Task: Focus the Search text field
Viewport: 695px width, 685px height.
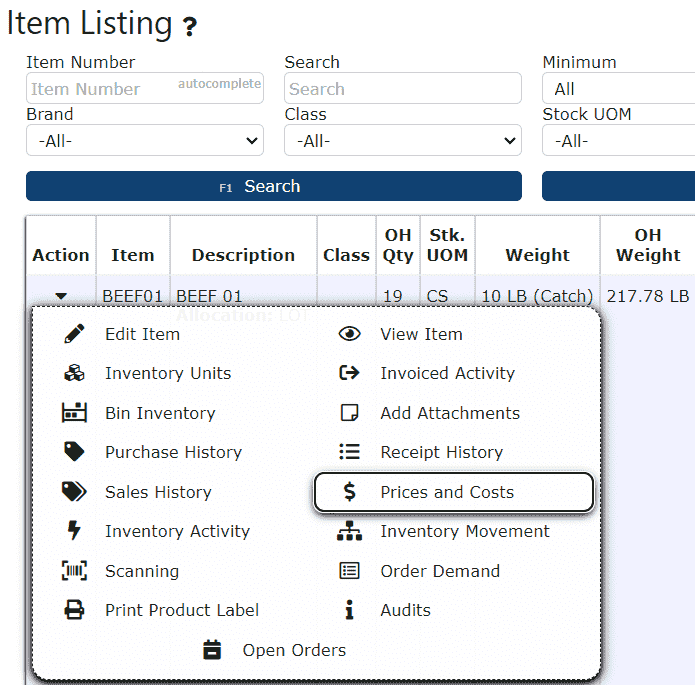Action: pyautogui.click(x=402, y=88)
